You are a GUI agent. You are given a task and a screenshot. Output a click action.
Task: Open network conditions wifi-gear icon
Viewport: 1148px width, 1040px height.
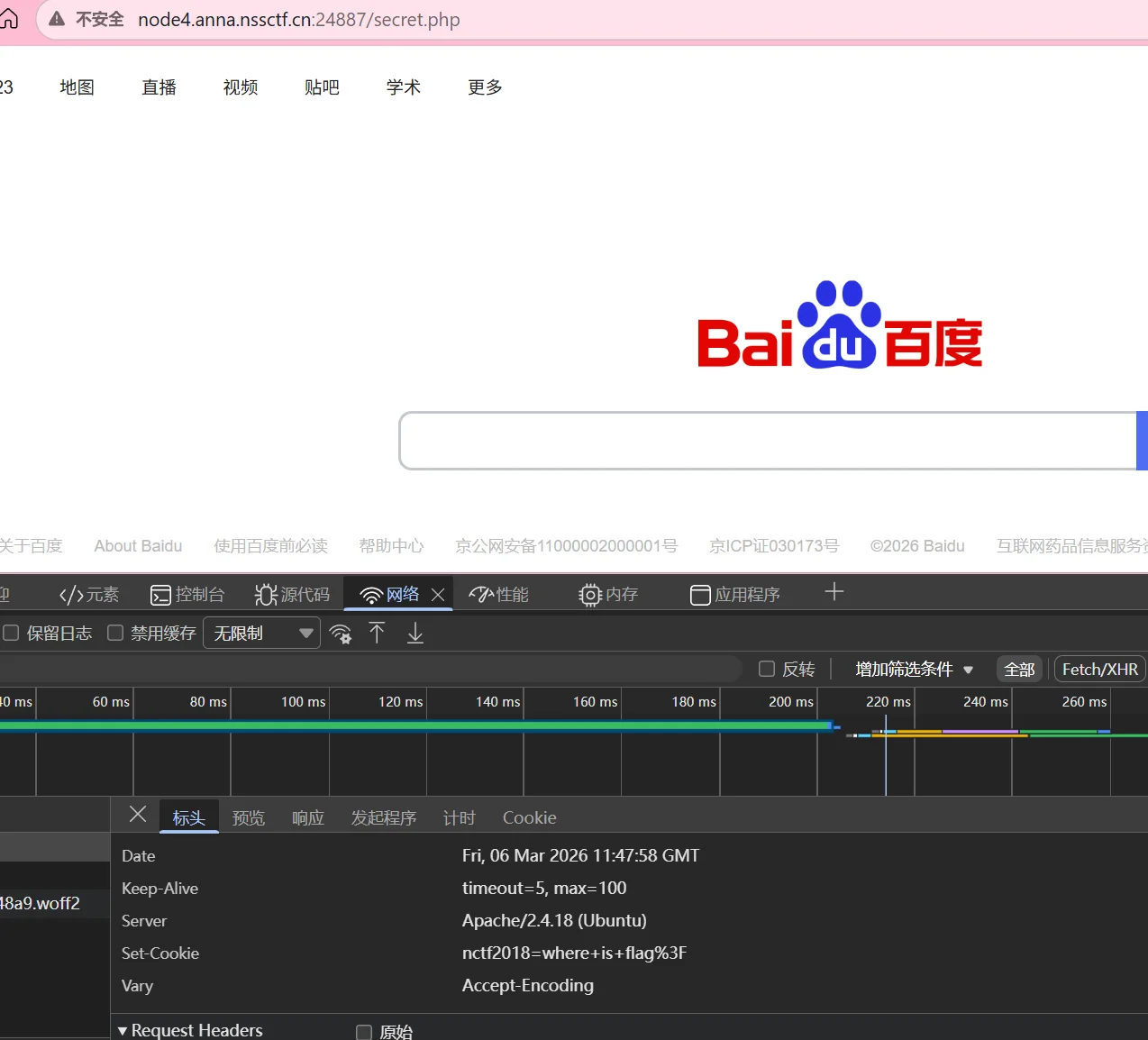pyautogui.click(x=341, y=634)
